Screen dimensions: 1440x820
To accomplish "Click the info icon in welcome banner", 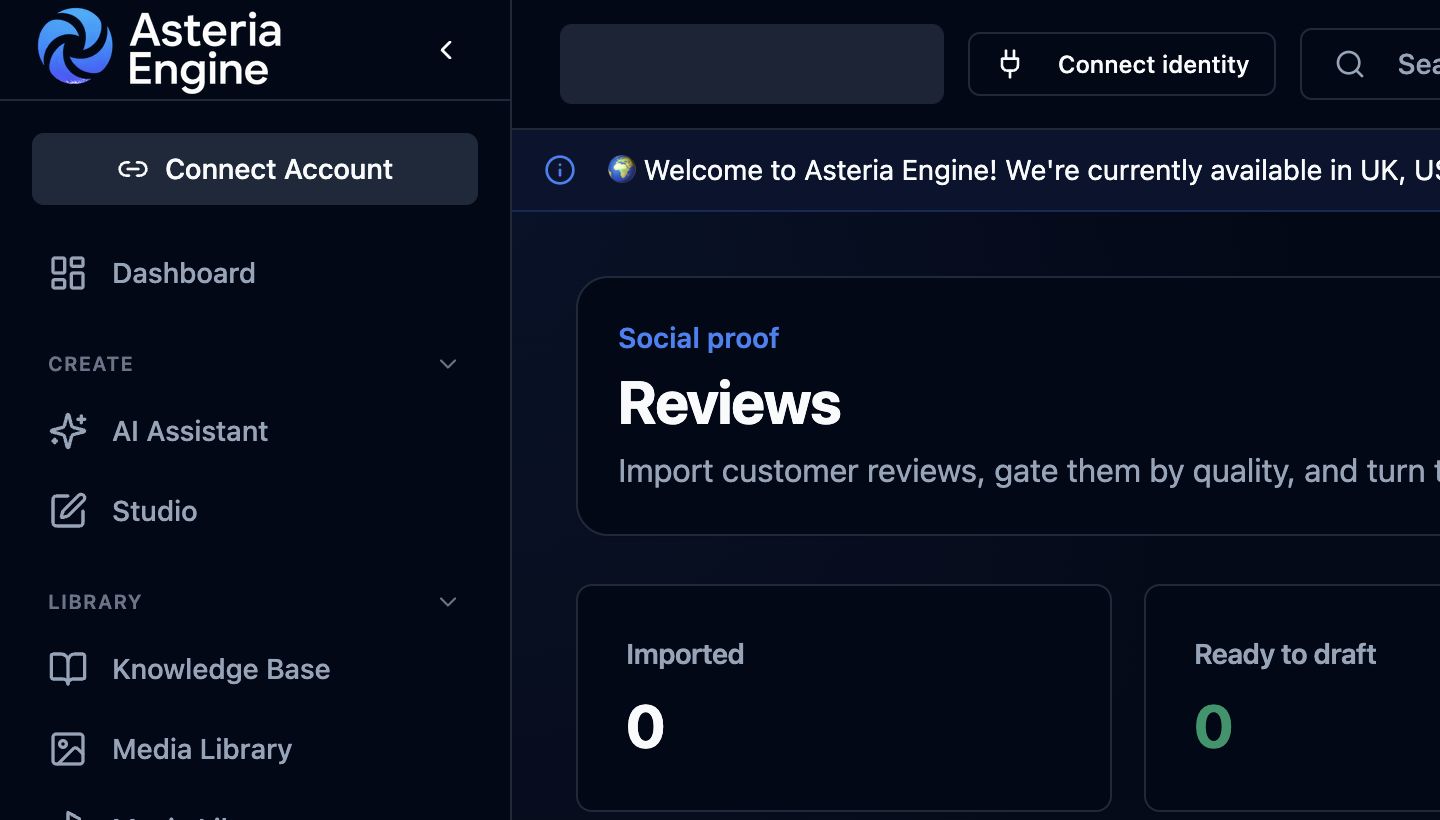I will tap(560, 170).
